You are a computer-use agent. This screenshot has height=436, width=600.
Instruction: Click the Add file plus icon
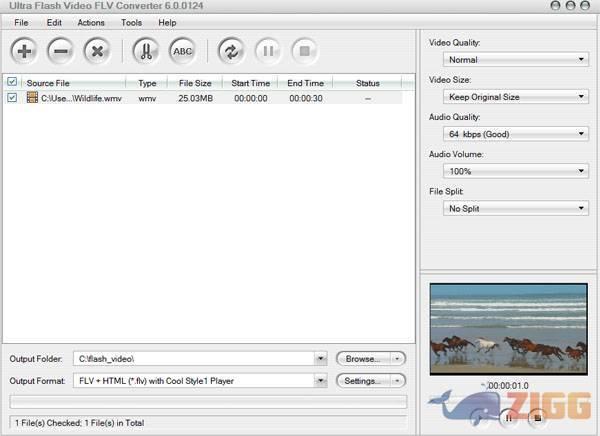(x=24, y=50)
